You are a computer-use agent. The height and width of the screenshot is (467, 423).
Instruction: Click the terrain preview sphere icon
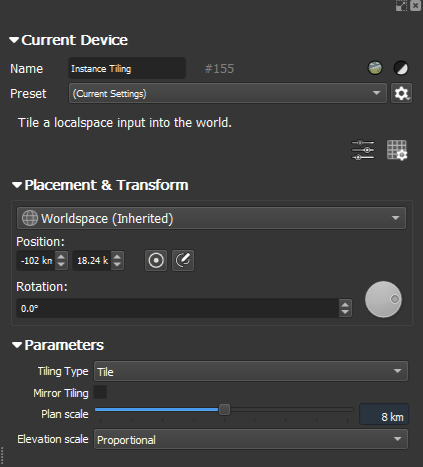coord(375,68)
